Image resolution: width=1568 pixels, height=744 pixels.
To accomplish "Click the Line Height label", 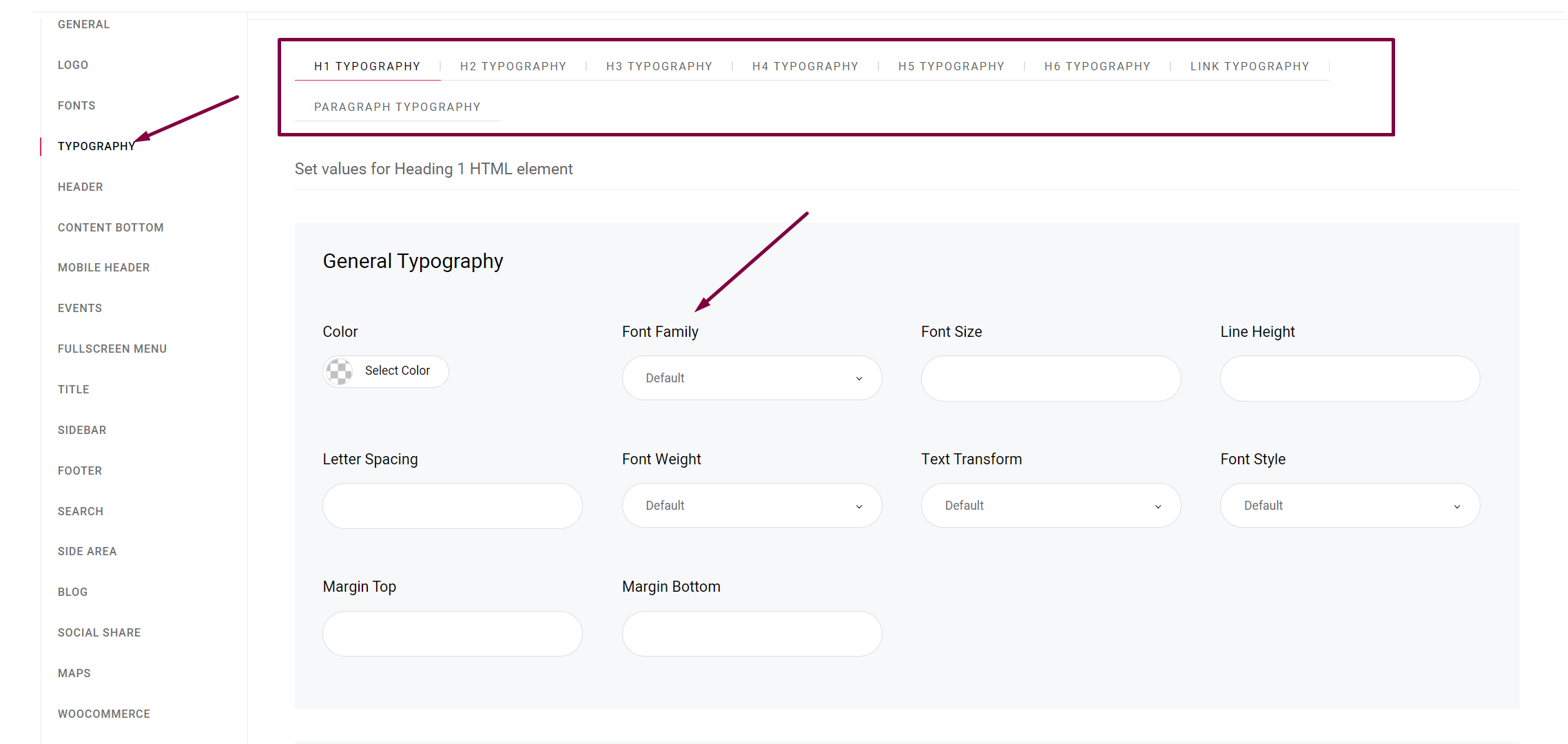I will click(1257, 331).
